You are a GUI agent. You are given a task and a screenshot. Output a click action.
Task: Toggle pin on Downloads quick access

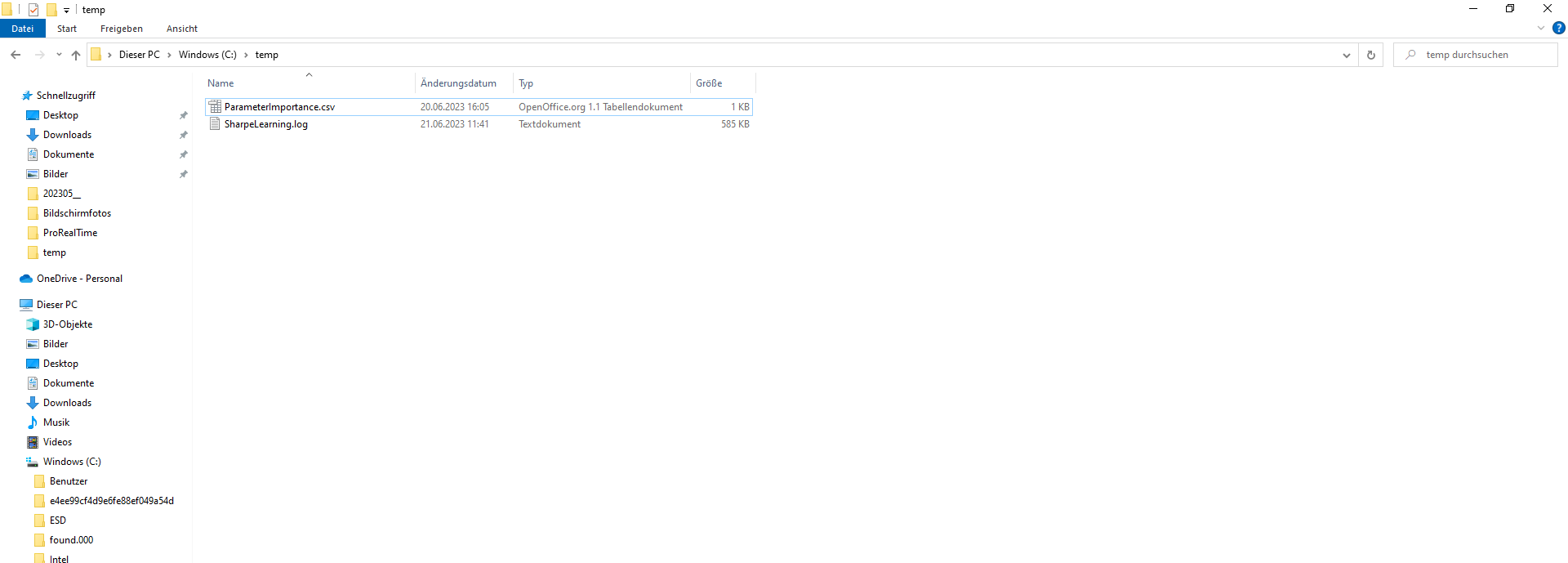pyautogui.click(x=184, y=135)
